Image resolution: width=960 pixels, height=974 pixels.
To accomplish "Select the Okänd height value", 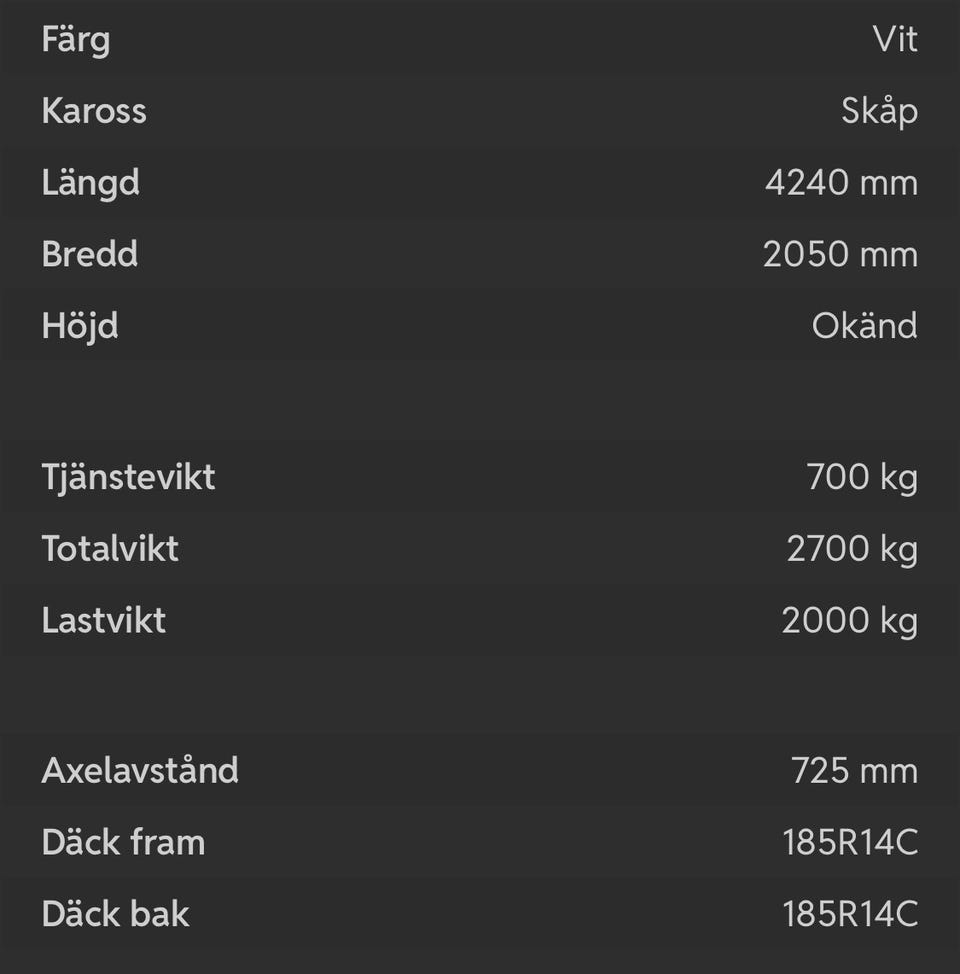I will point(864,326).
